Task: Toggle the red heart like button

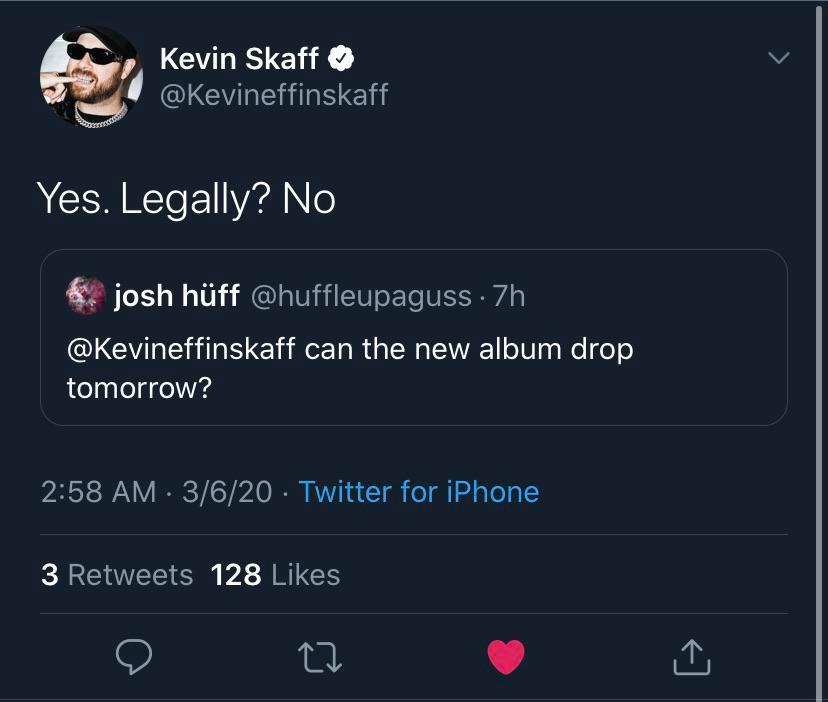Action: (x=506, y=656)
